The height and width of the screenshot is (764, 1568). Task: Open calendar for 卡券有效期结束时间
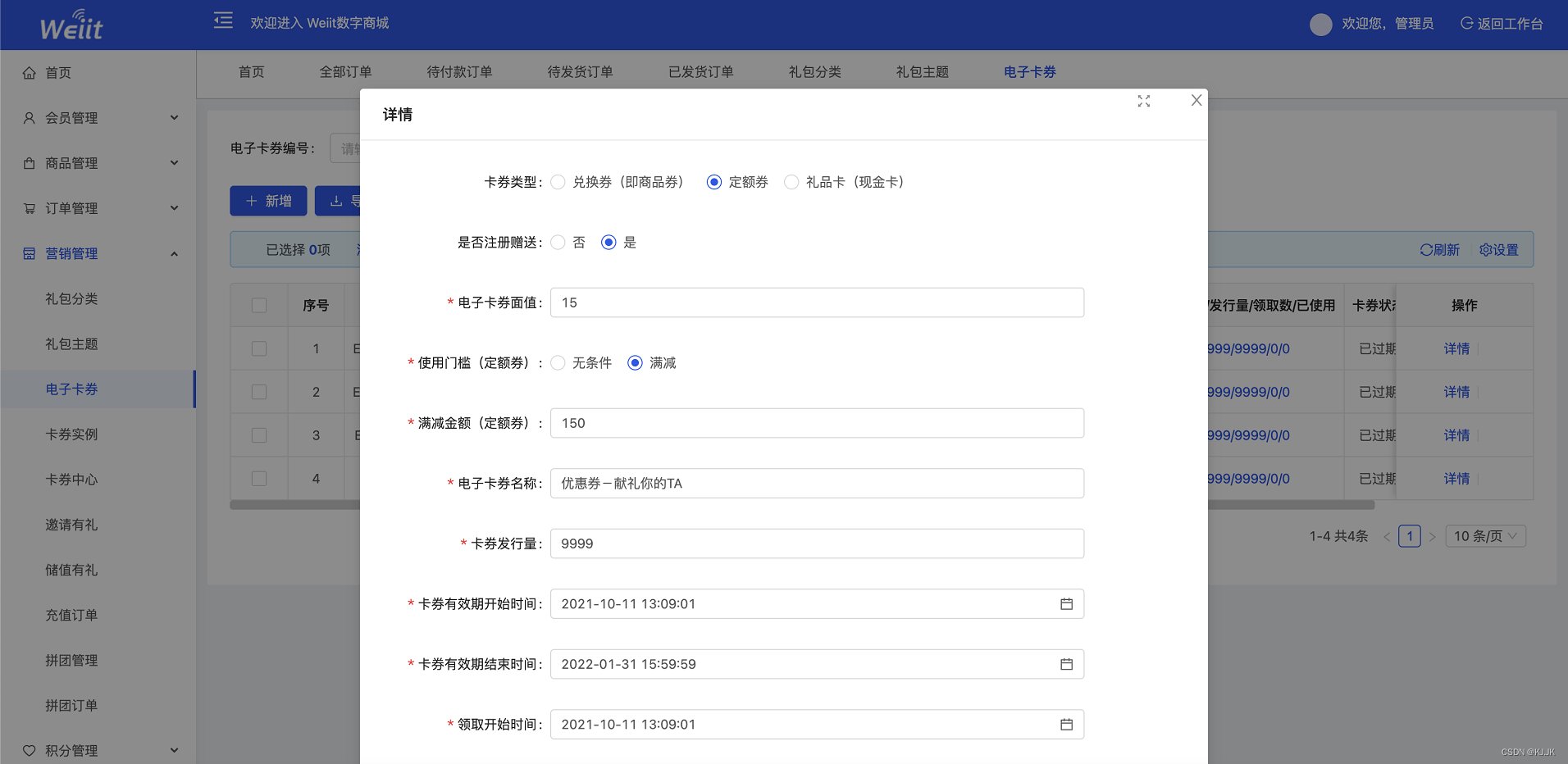pyautogui.click(x=1066, y=664)
